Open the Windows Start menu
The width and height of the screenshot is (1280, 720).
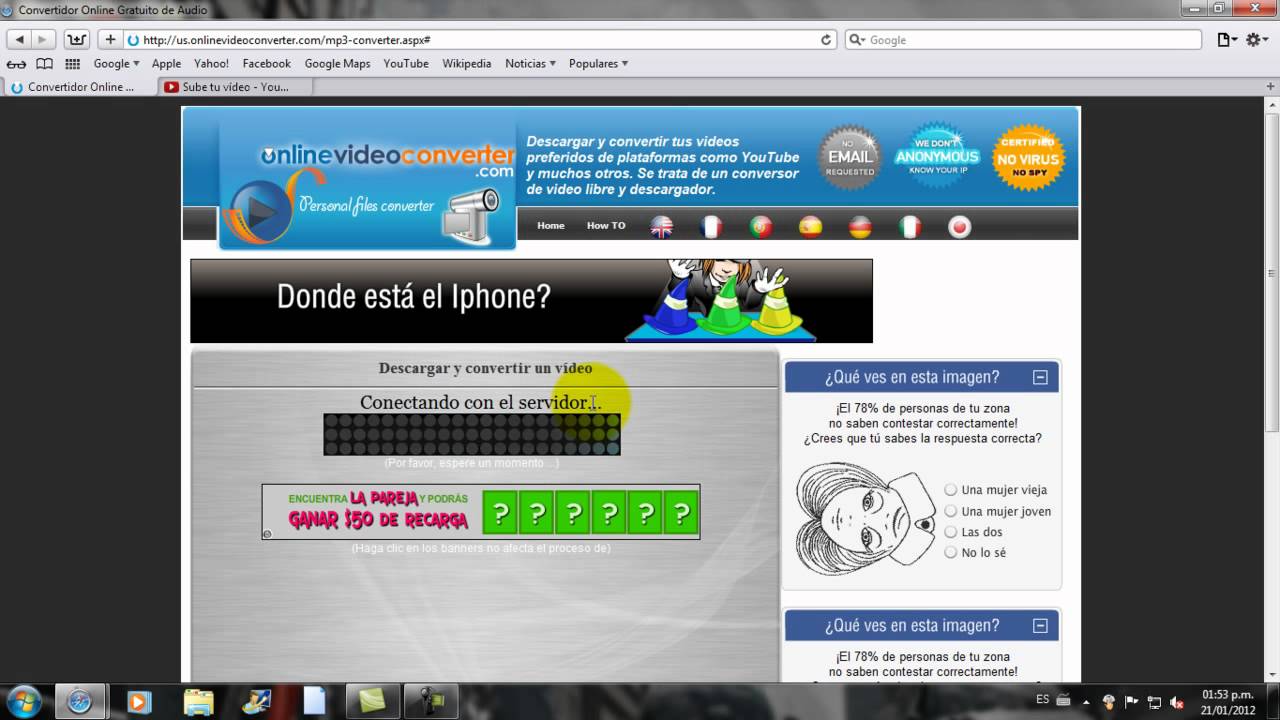tap(23, 701)
